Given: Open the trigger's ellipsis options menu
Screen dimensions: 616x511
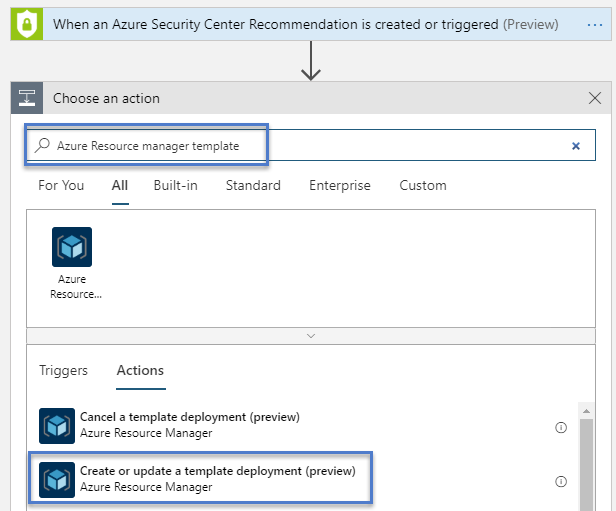Looking at the screenshot, I should [595, 25].
